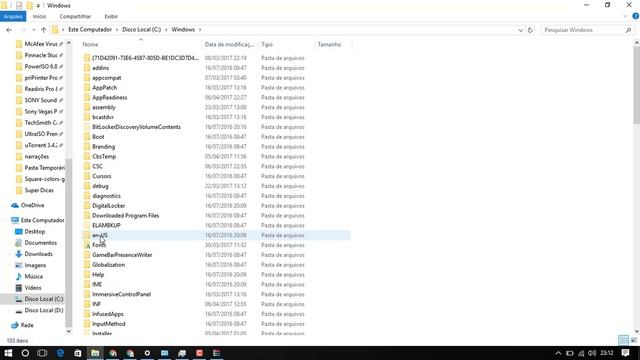The height and width of the screenshot is (360, 640).
Task: Open the Super Dicas quick access folder
Action: (x=39, y=190)
